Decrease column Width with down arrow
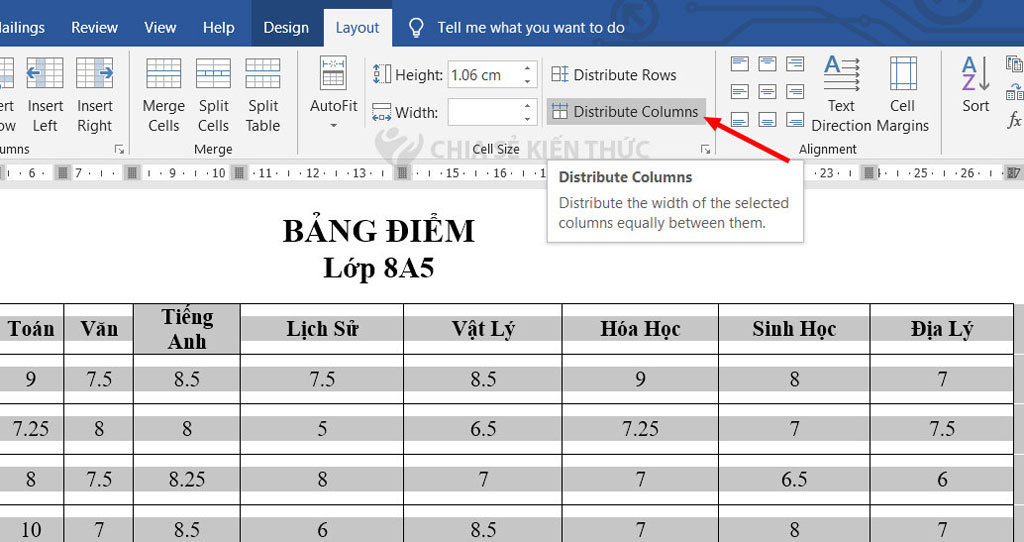This screenshot has height=542, width=1024. coord(527,119)
